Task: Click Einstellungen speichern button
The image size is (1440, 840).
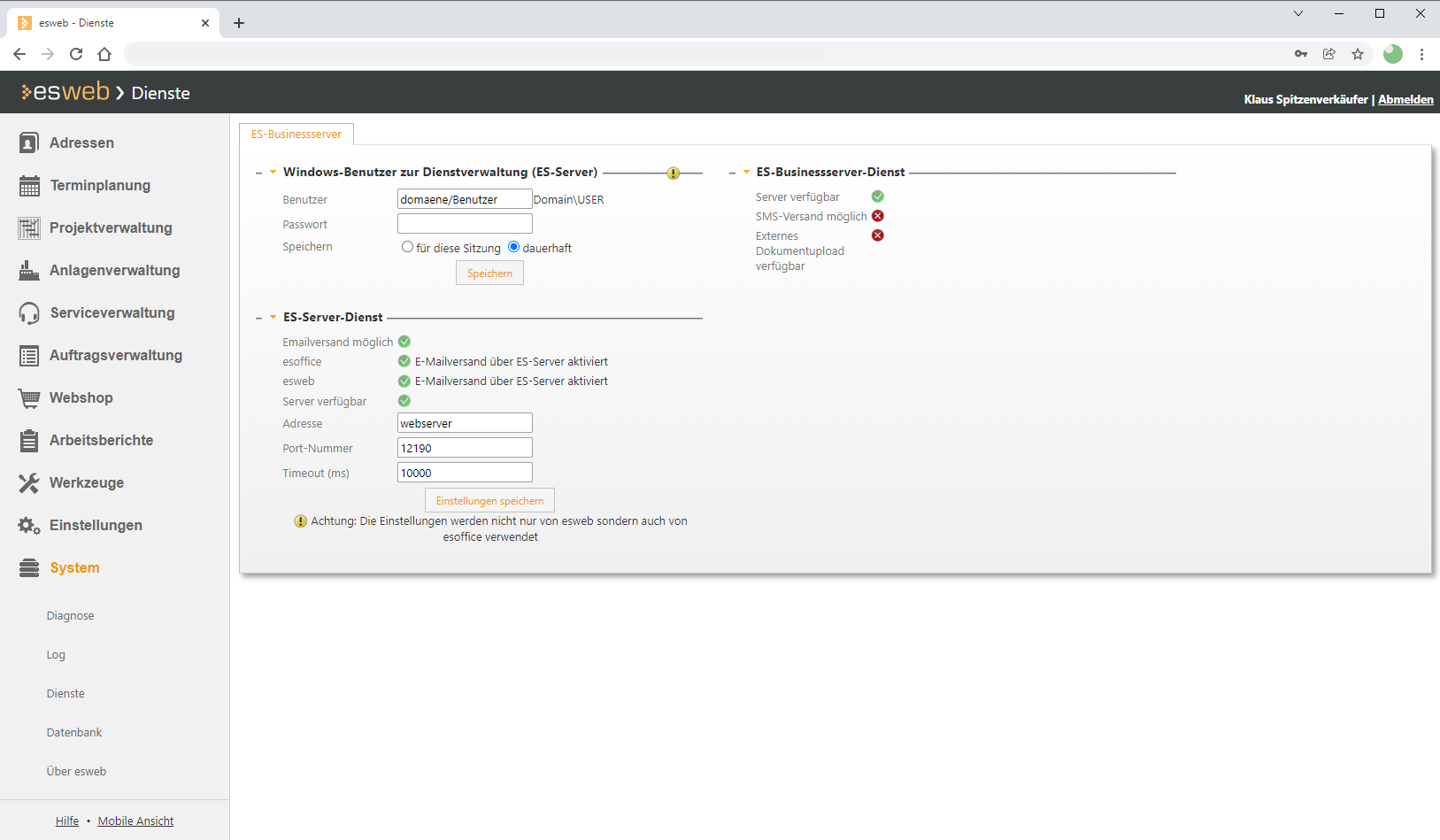Action: point(489,501)
